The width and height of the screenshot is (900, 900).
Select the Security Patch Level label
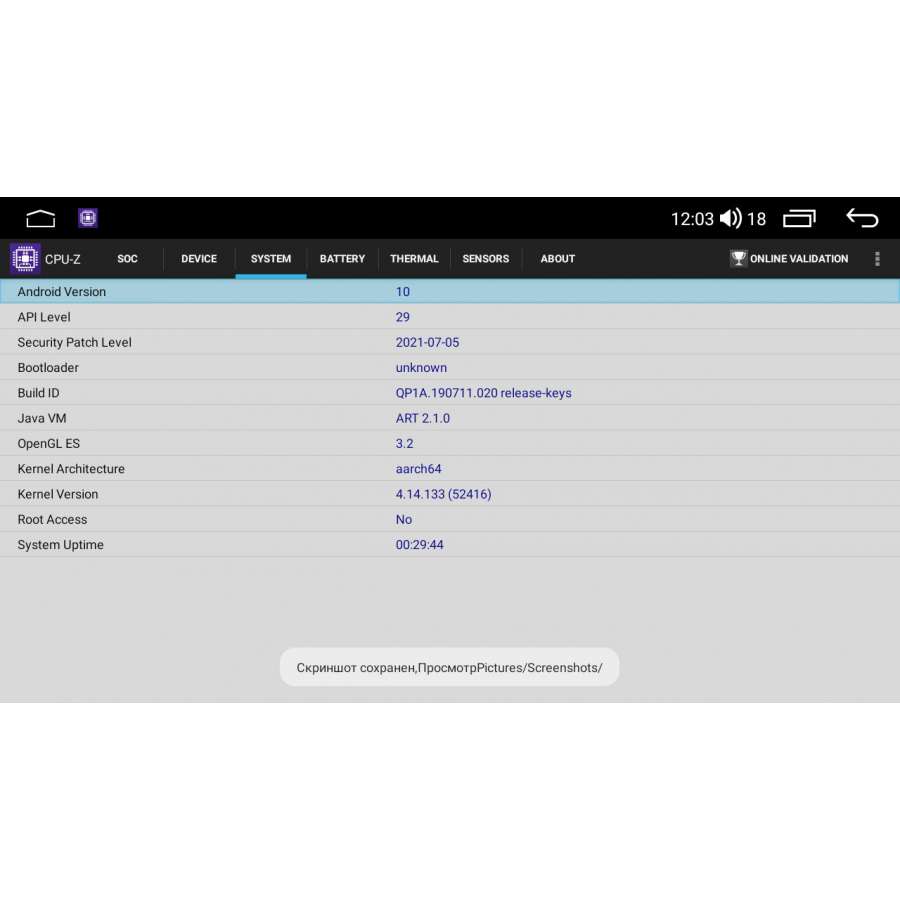[x=75, y=343]
